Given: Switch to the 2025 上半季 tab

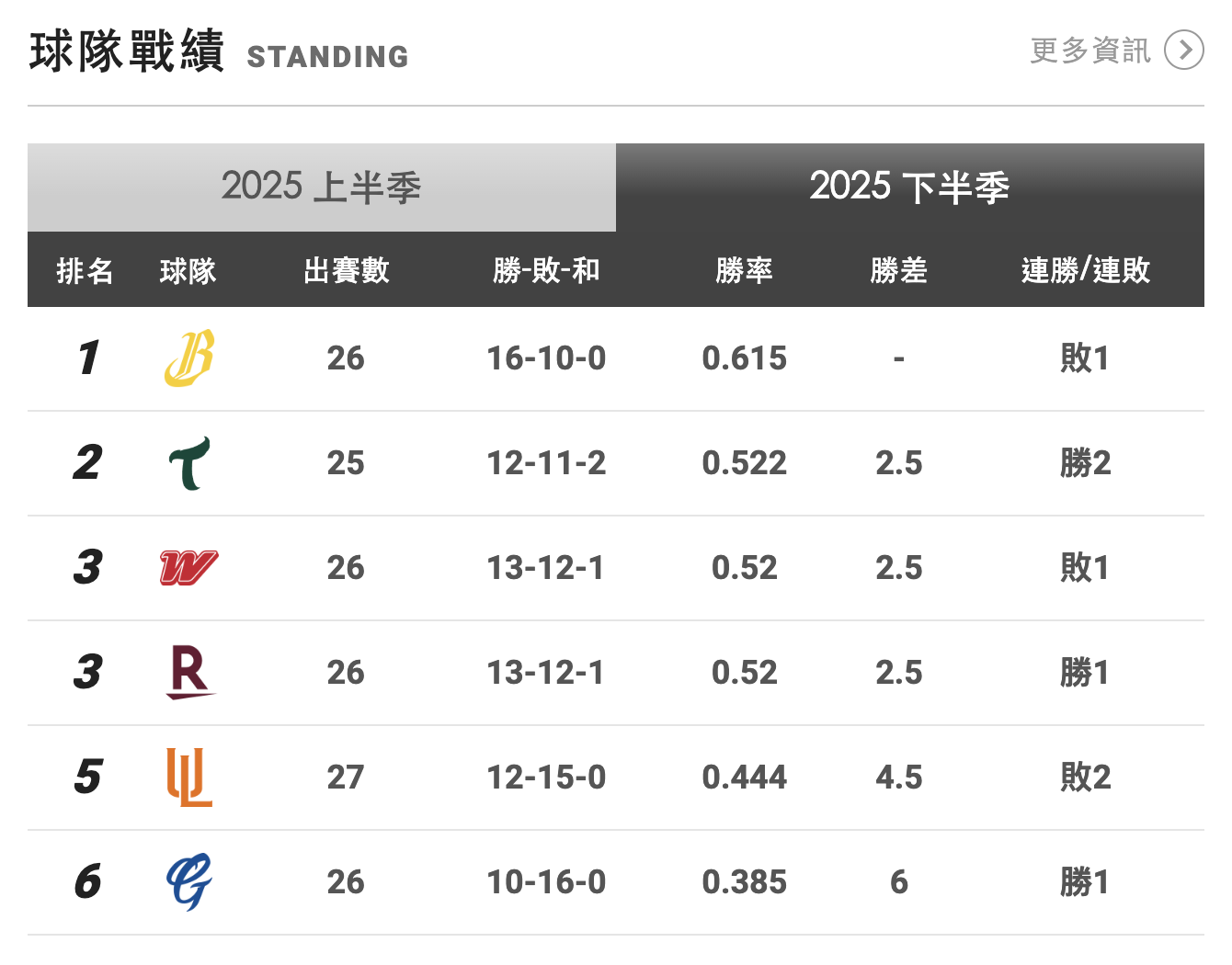Looking at the screenshot, I should [x=321, y=187].
